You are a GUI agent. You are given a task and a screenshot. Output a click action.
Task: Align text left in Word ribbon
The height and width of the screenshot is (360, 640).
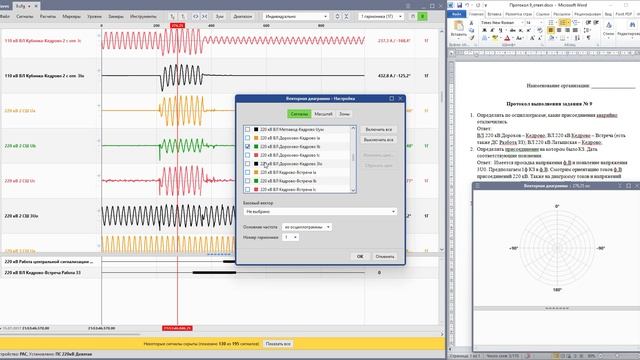[x=551, y=30]
